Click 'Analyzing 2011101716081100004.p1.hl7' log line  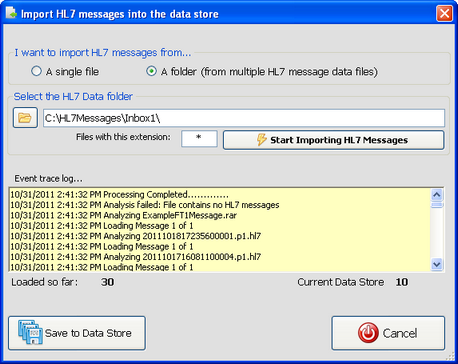point(135,257)
